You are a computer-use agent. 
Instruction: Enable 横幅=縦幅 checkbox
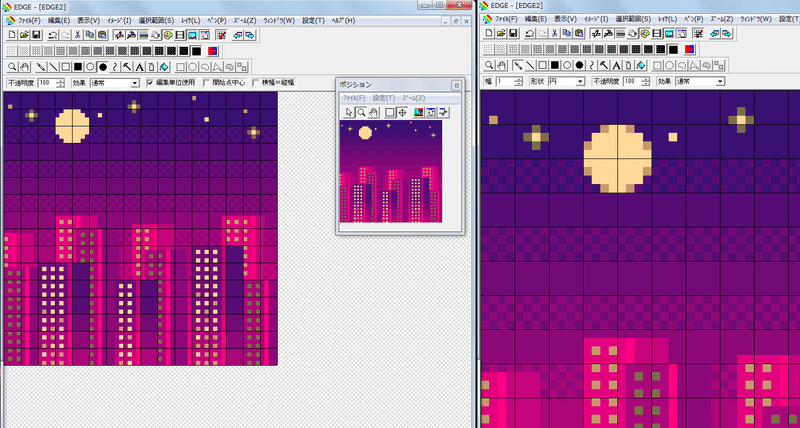(x=256, y=83)
